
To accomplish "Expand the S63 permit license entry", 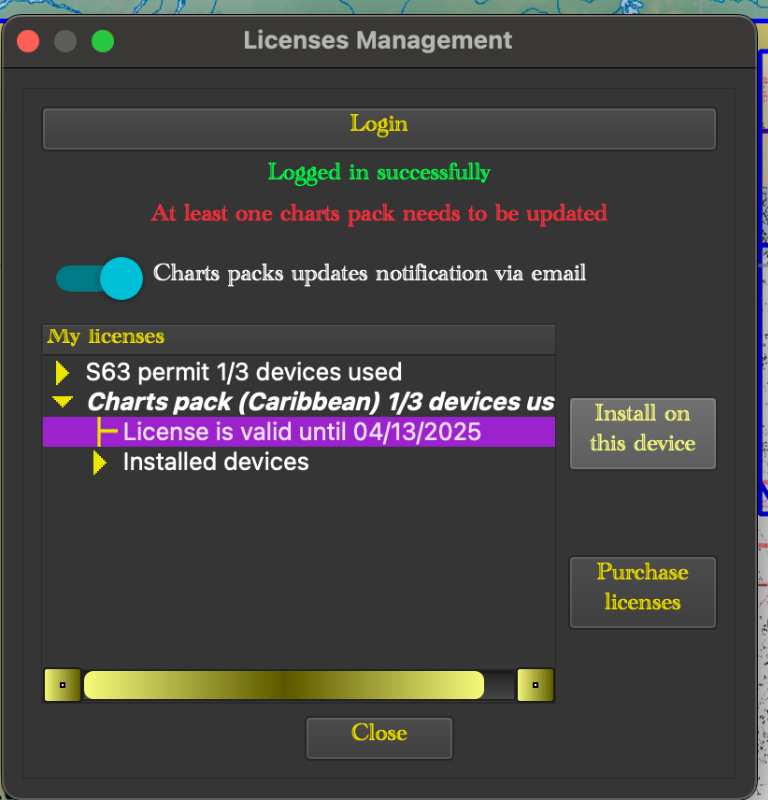I will coord(62,372).
